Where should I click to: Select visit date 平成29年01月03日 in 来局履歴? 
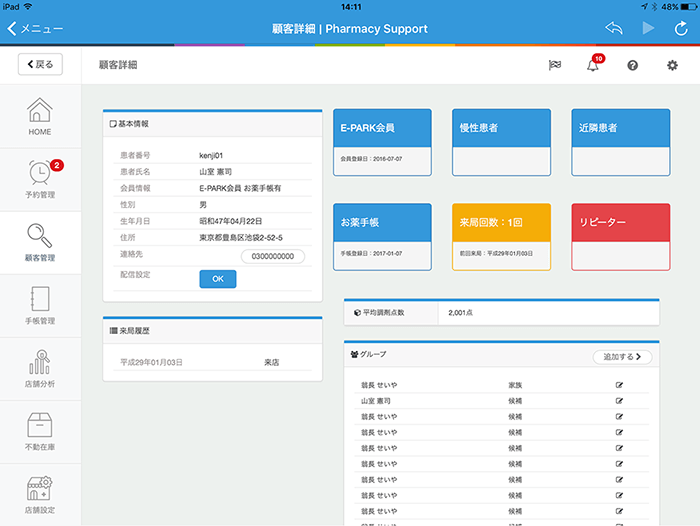(x=151, y=363)
